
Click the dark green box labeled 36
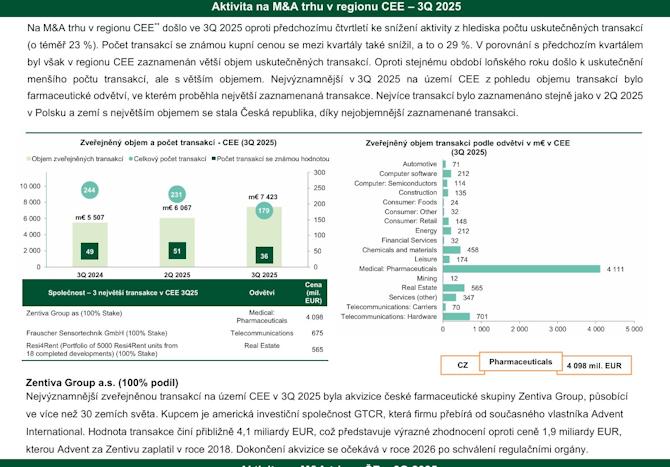263,256
